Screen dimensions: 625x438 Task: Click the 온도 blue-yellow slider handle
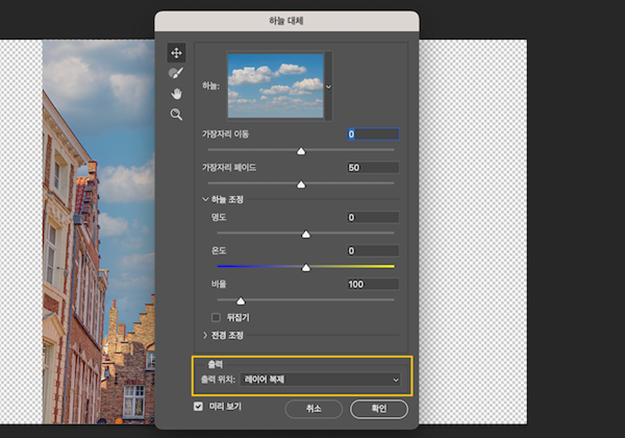point(306,267)
